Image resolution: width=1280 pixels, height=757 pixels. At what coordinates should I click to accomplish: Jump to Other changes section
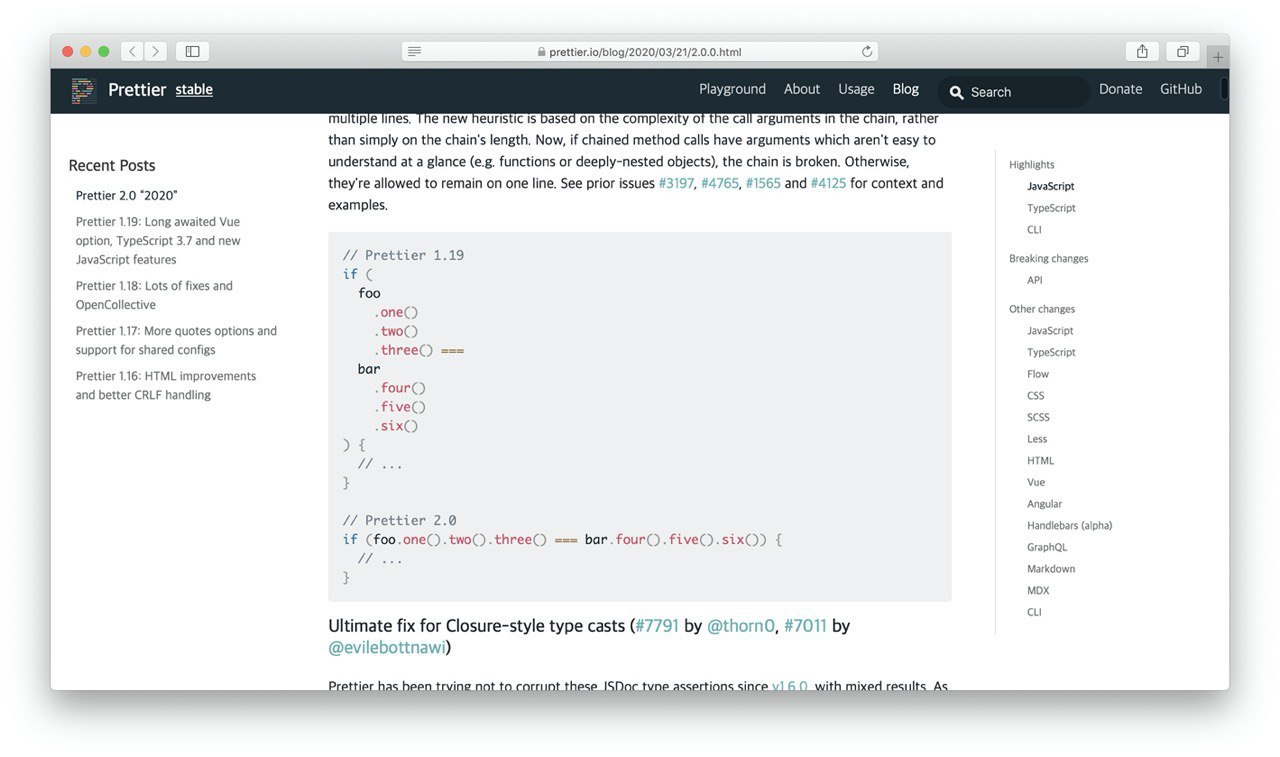[x=1042, y=310]
